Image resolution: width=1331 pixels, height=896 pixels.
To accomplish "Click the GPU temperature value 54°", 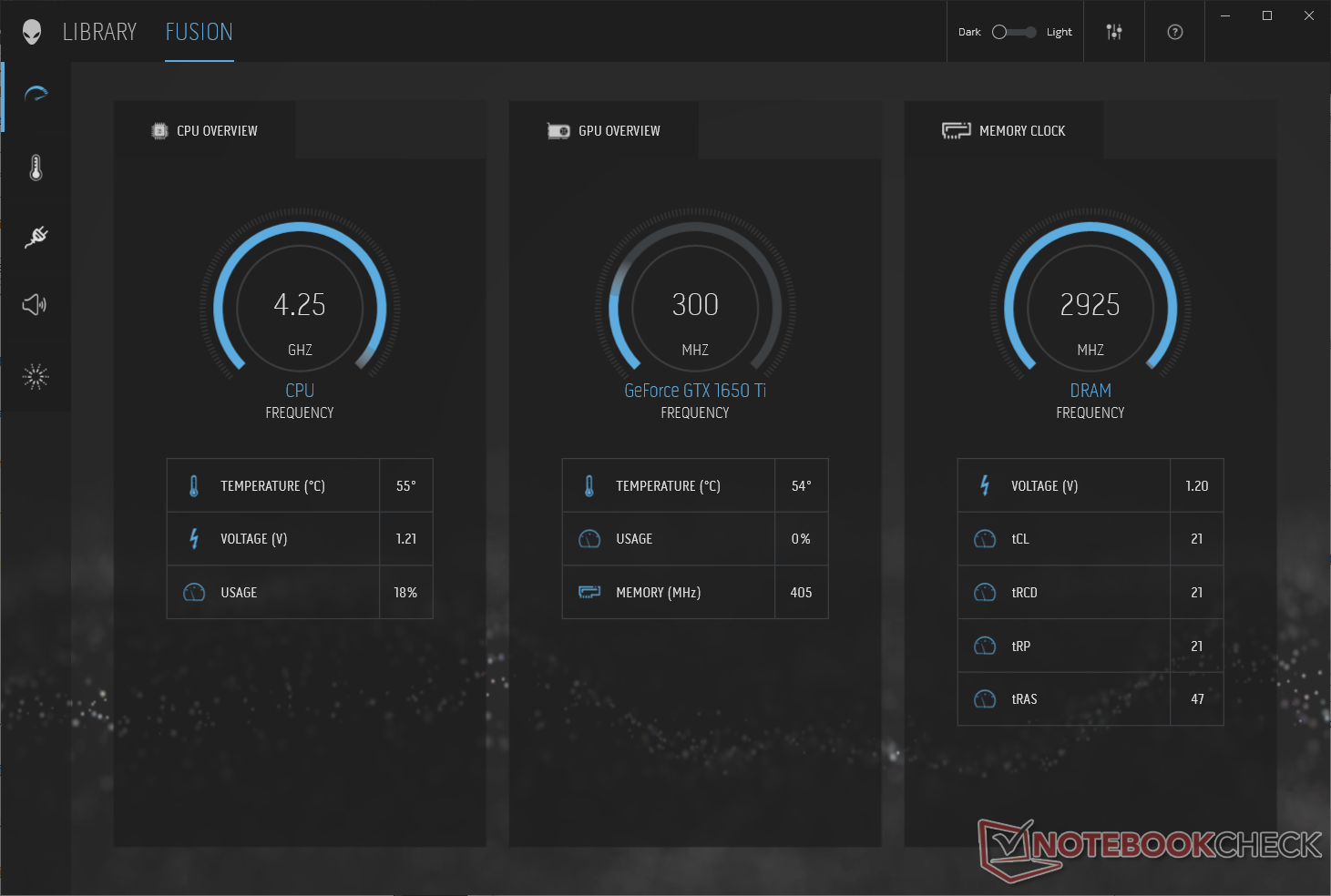I will (x=802, y=486).
